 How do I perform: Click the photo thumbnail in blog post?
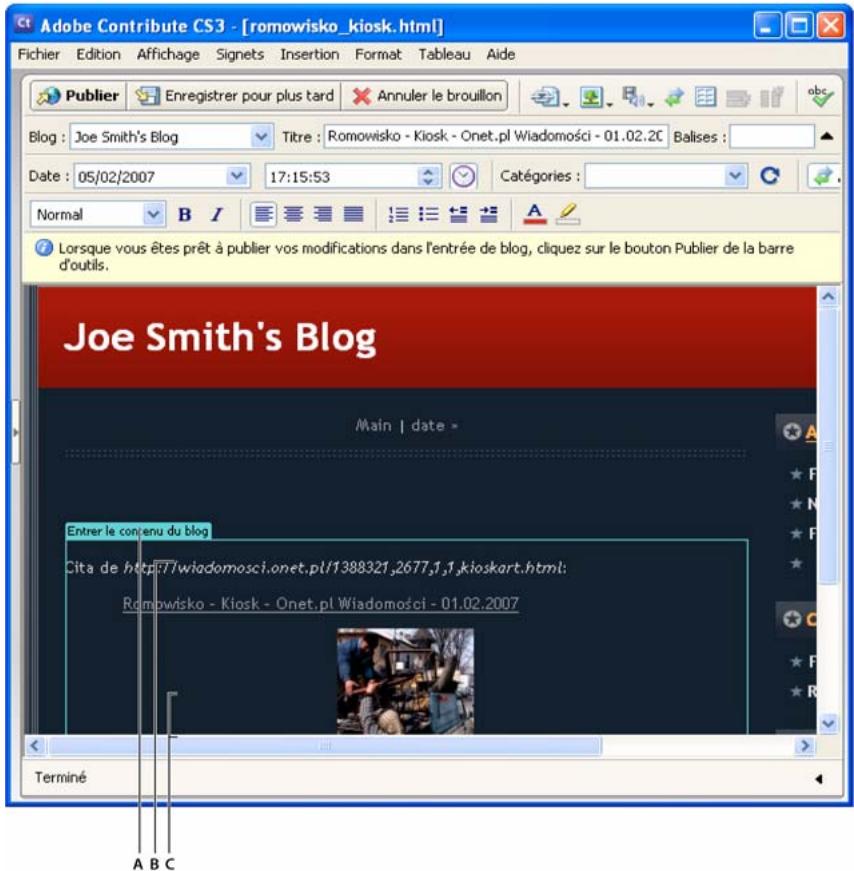tap(406, 681)
